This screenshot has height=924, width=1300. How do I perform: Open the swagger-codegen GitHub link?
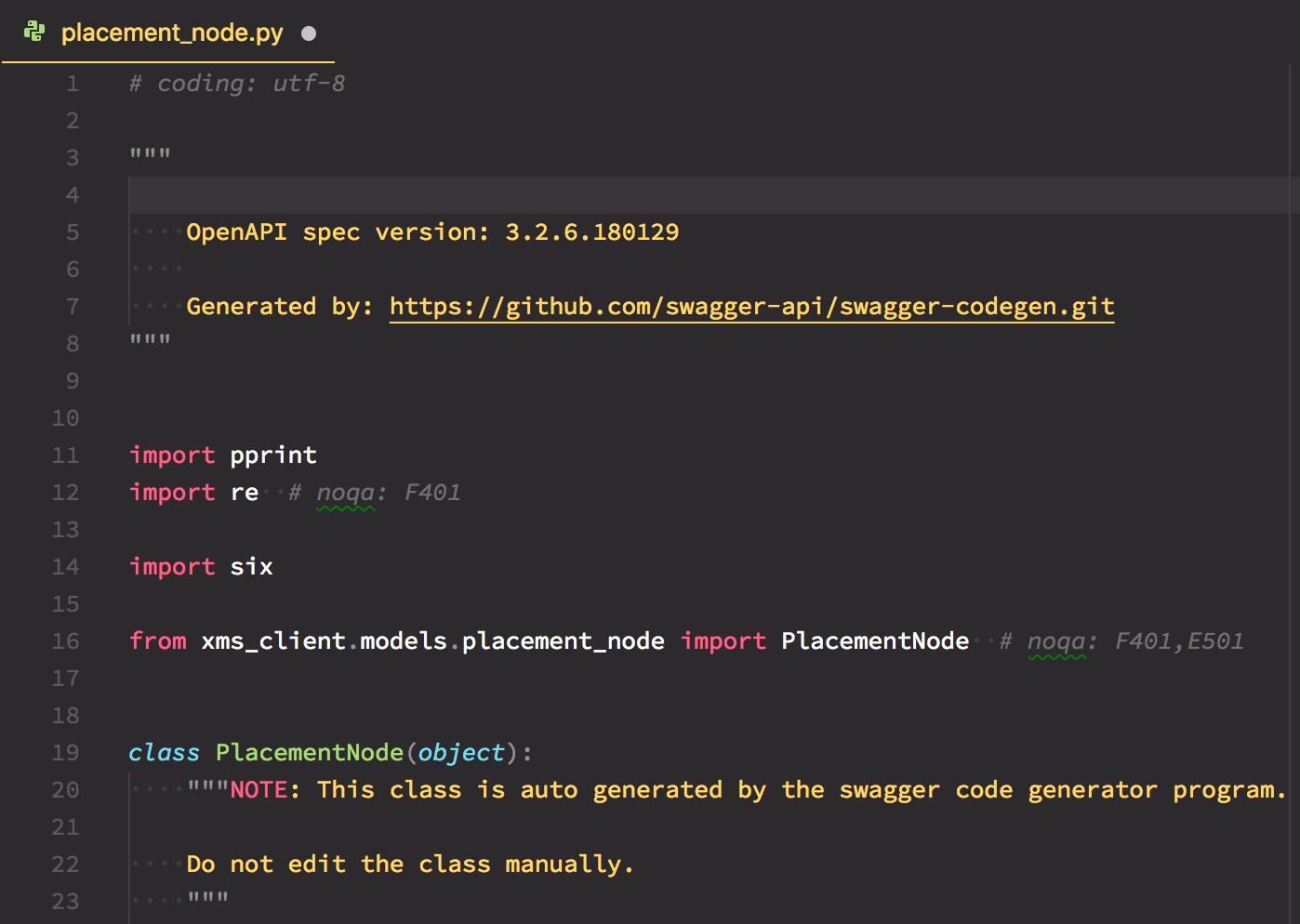click(x=750, y=306)
